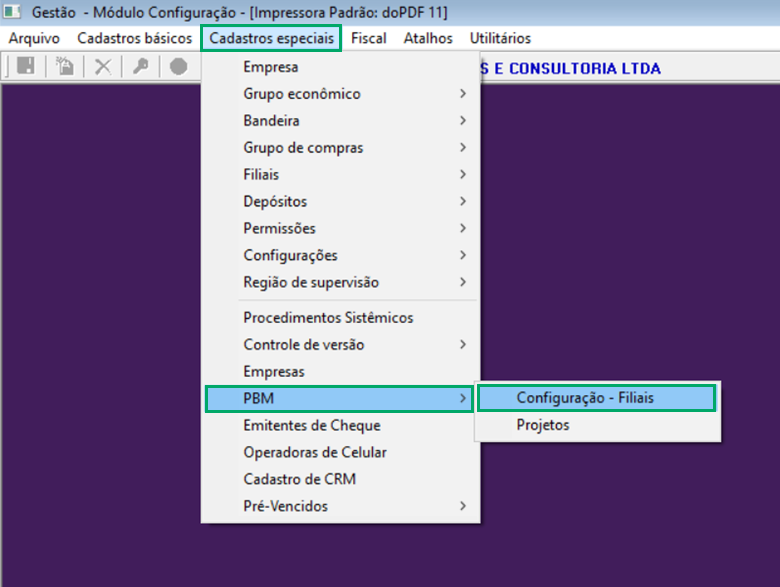Expand the Bandeira submenu
780x587 pixels.
pyautogui.click(x=340, y=120)
